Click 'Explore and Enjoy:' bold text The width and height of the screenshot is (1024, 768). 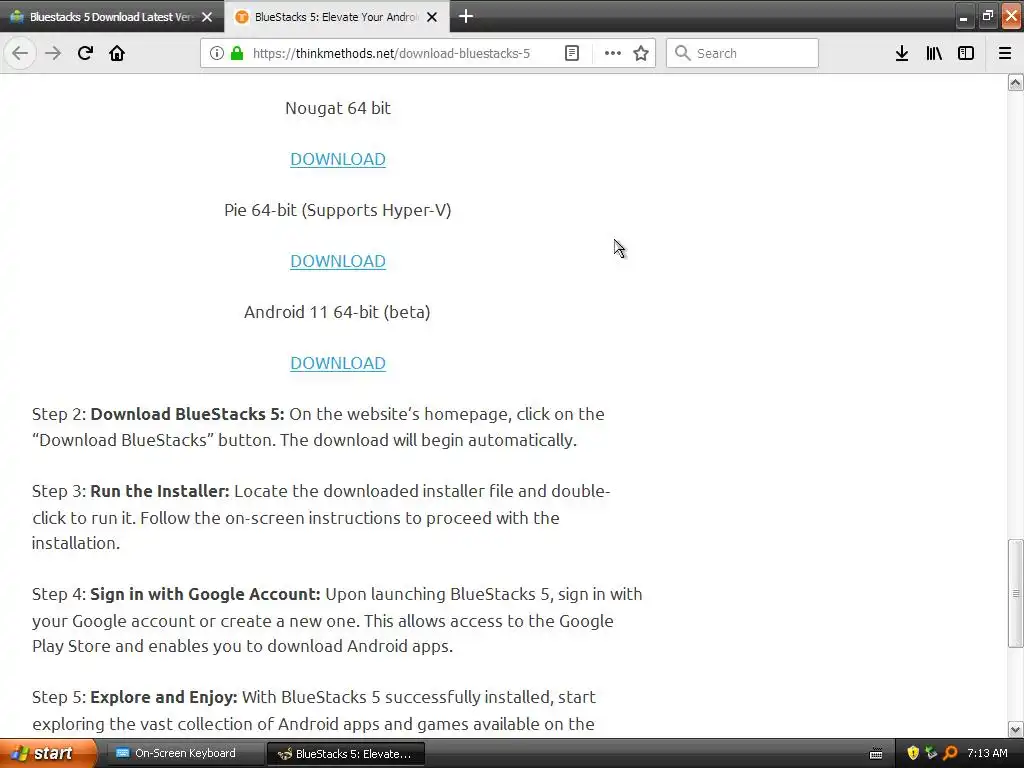pos(164,697)
